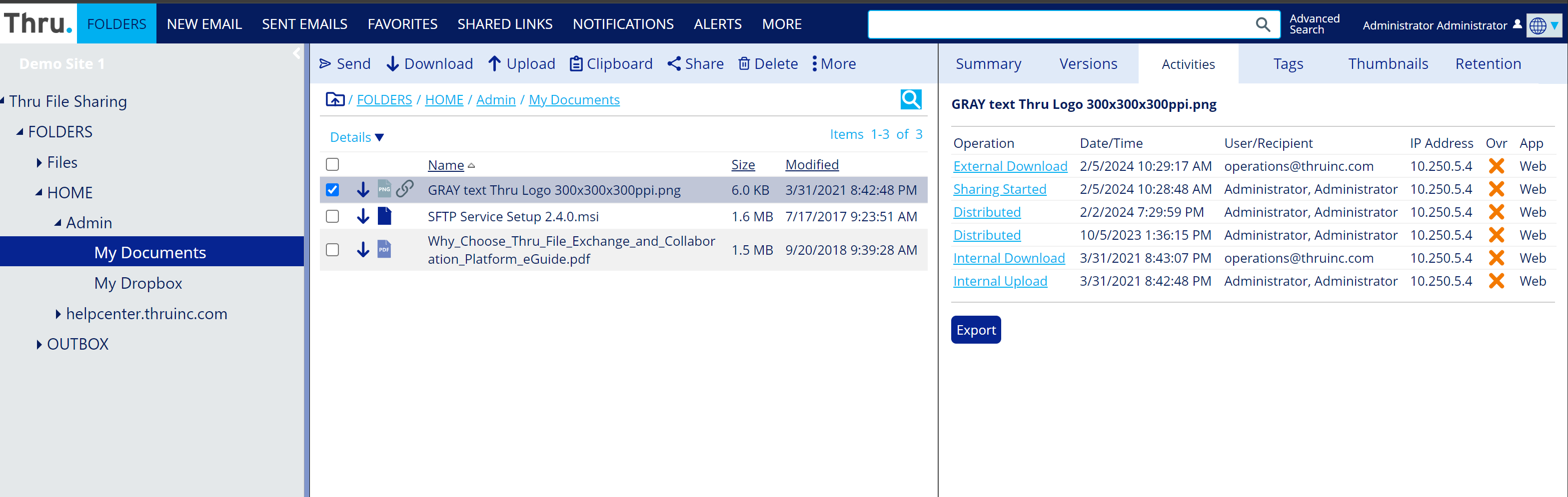Click inside the top search input field
This screenshot has height=497, width=1568.
tap(1059, 24)
